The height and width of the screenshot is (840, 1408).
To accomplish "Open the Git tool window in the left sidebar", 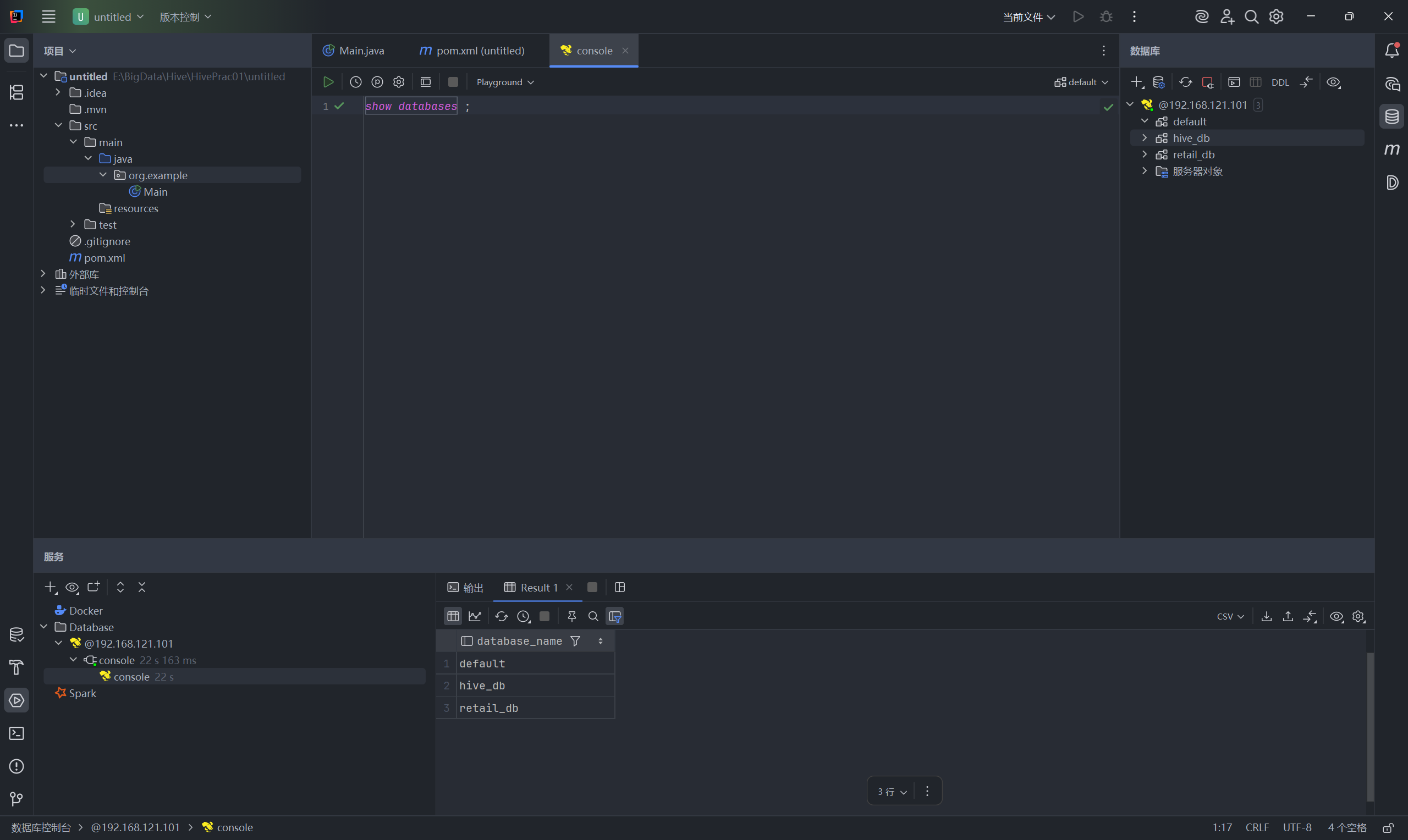I will [16, 799].
